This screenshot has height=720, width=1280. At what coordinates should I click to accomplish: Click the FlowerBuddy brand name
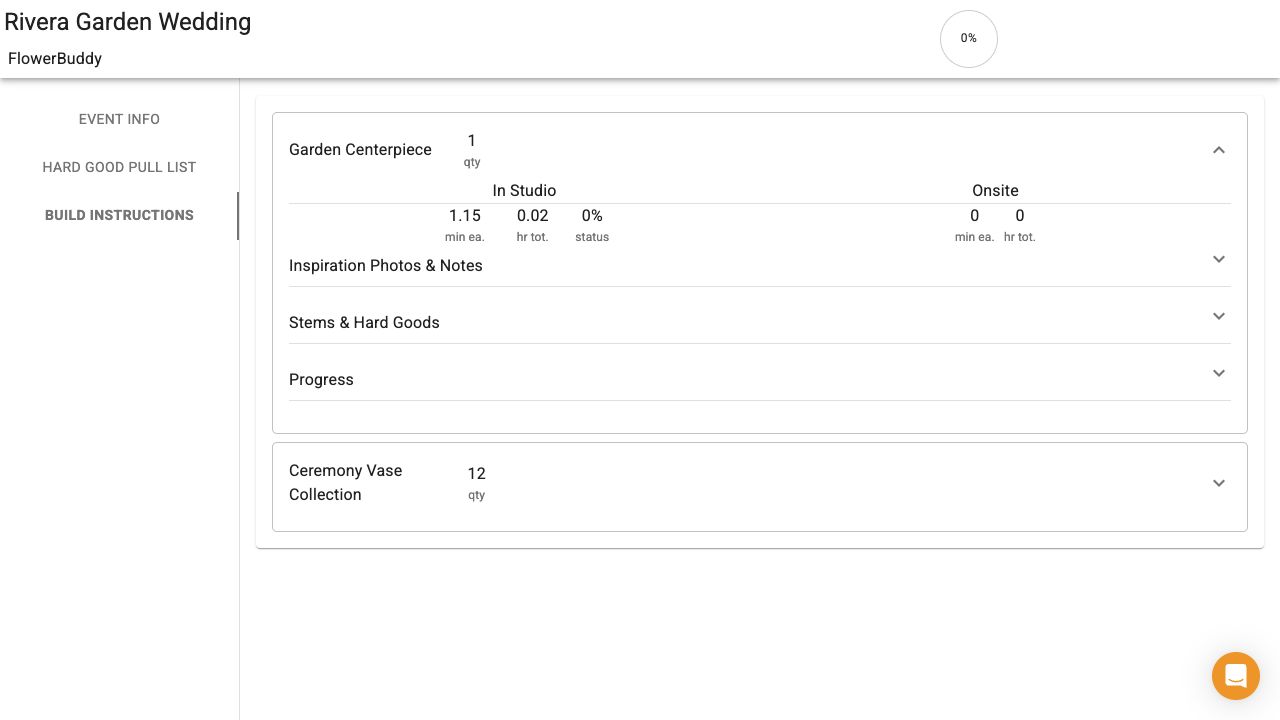[x=55, y=58]
